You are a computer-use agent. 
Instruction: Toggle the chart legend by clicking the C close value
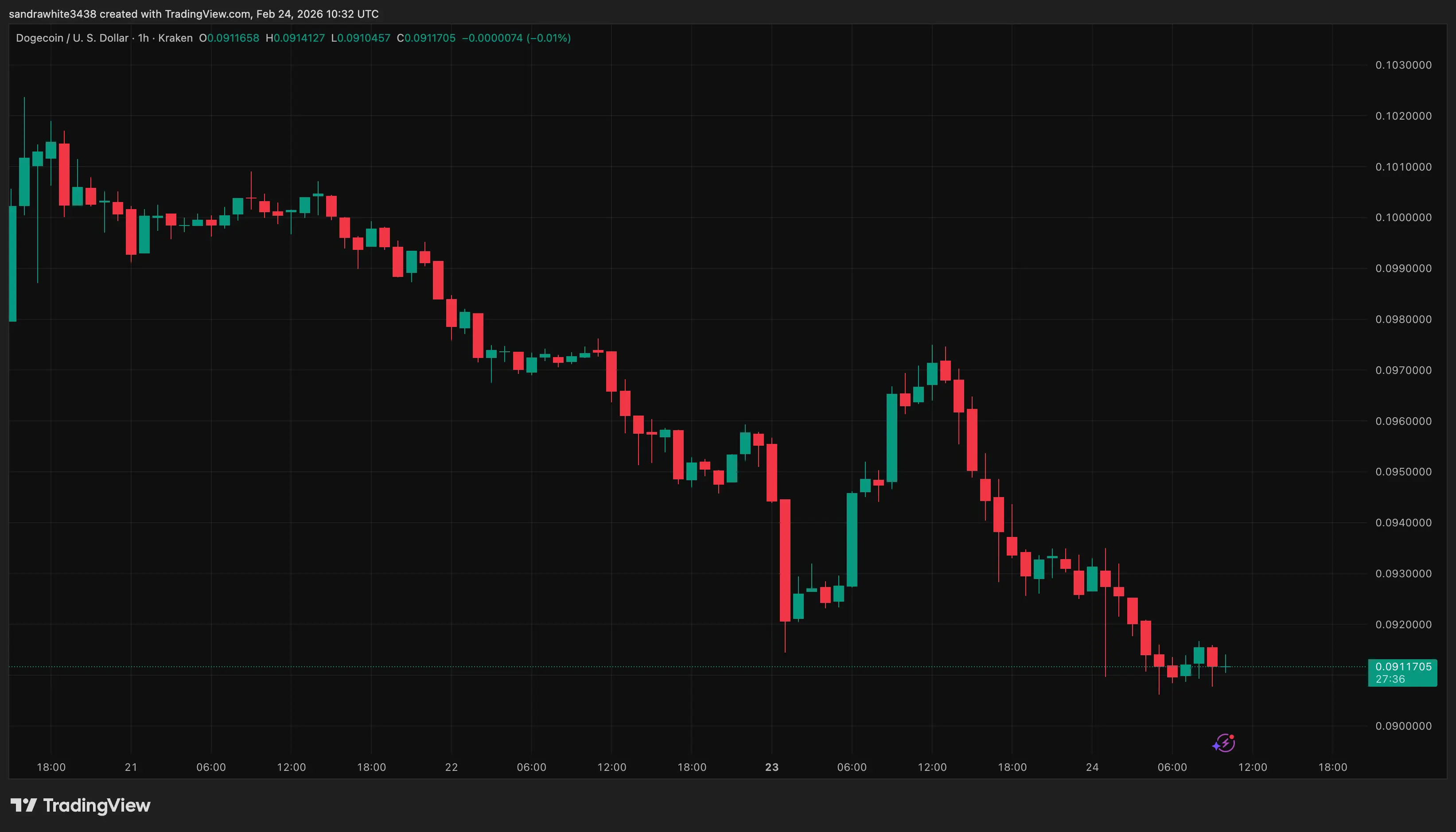pyautogui.click(x=426, y=38)
